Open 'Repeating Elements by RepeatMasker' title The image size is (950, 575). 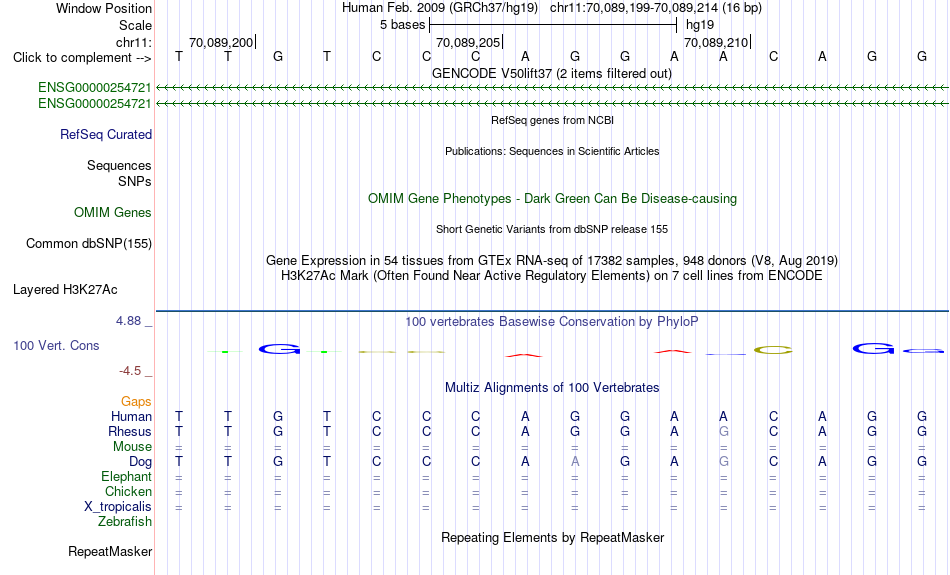click(553, 537)
